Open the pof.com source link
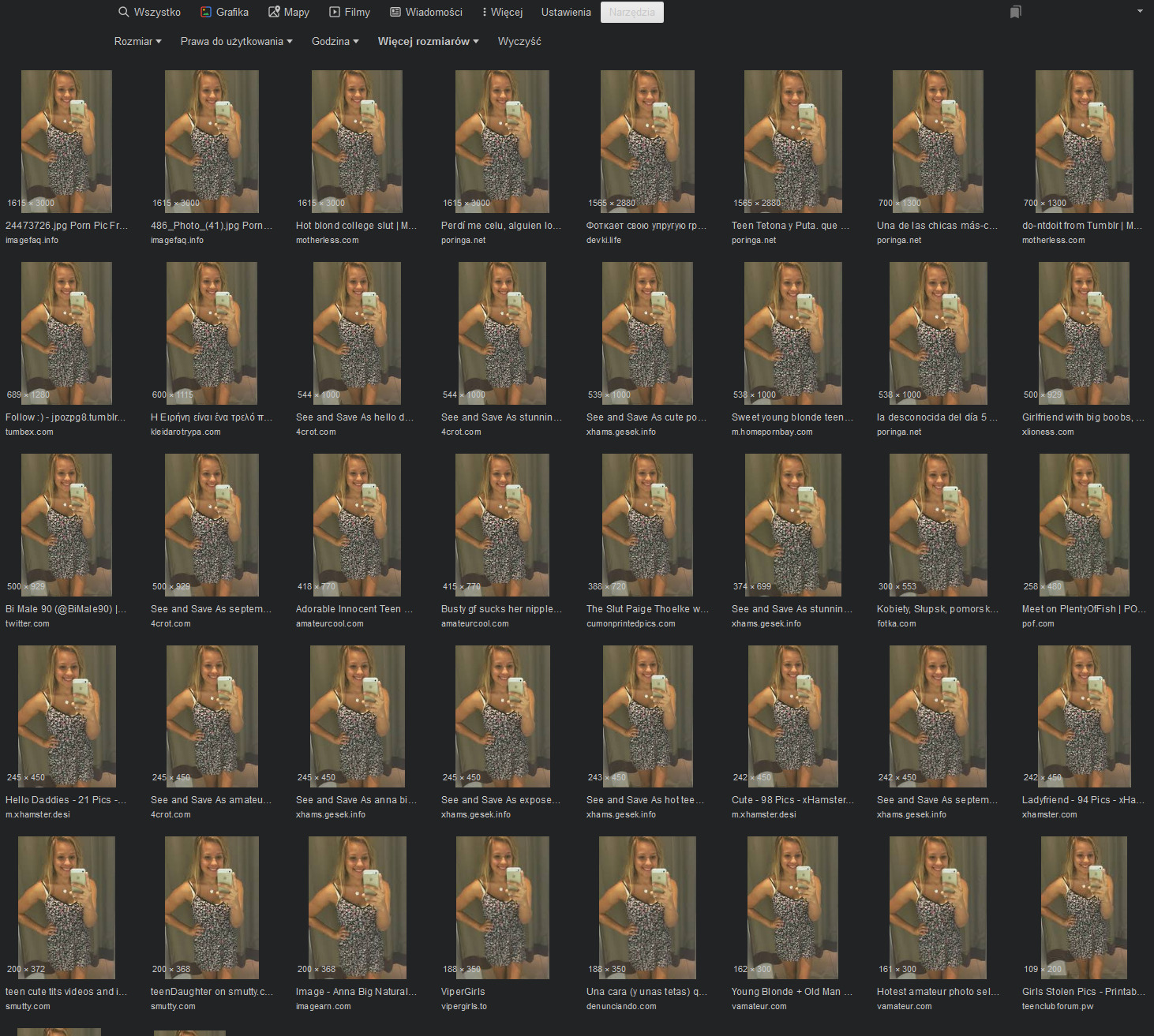This screenshot has width=1154, height=1036. [x=1038, y=623]
